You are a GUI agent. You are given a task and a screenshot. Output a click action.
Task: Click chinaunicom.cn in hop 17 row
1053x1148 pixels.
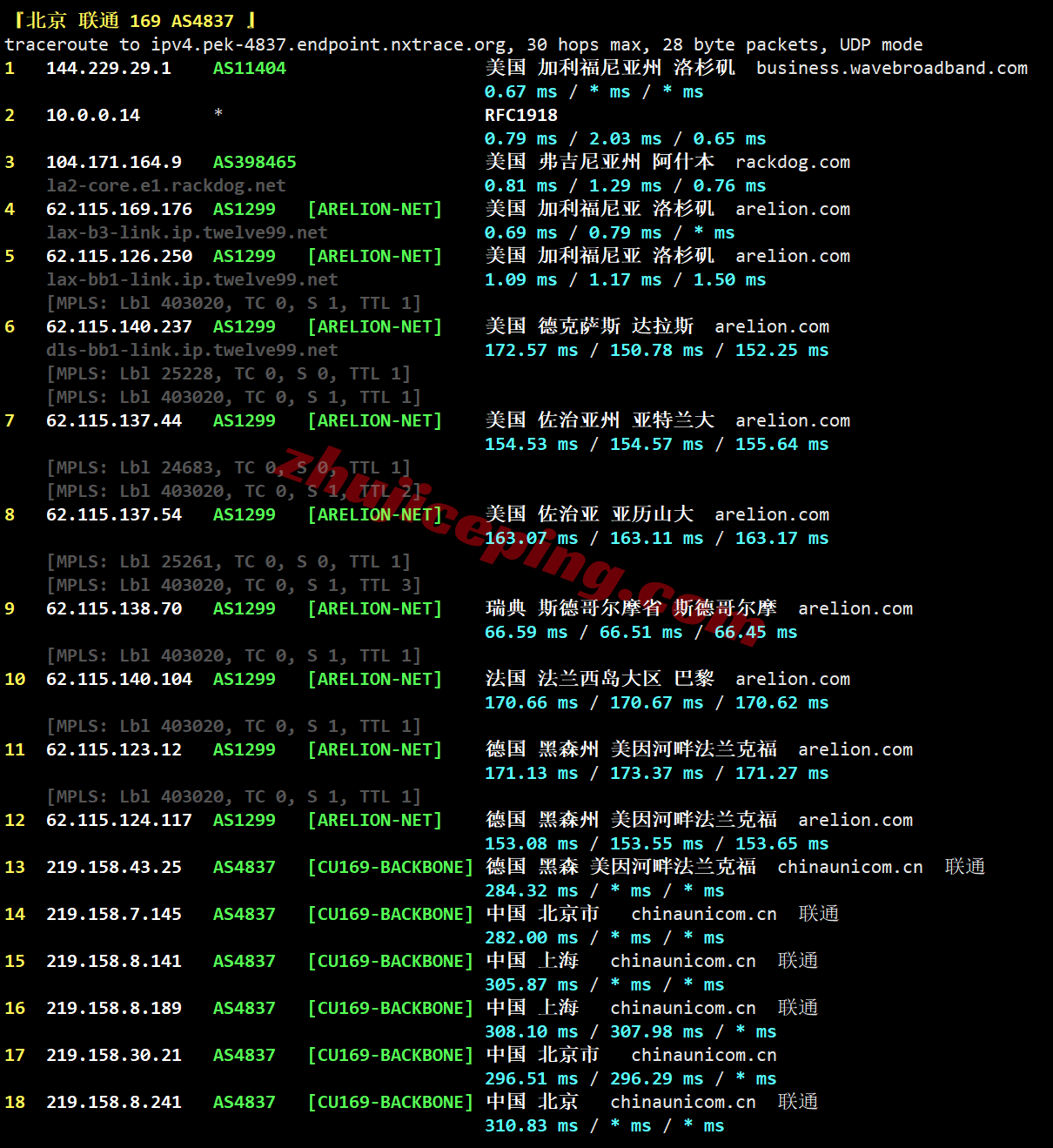coord(704,1055)
